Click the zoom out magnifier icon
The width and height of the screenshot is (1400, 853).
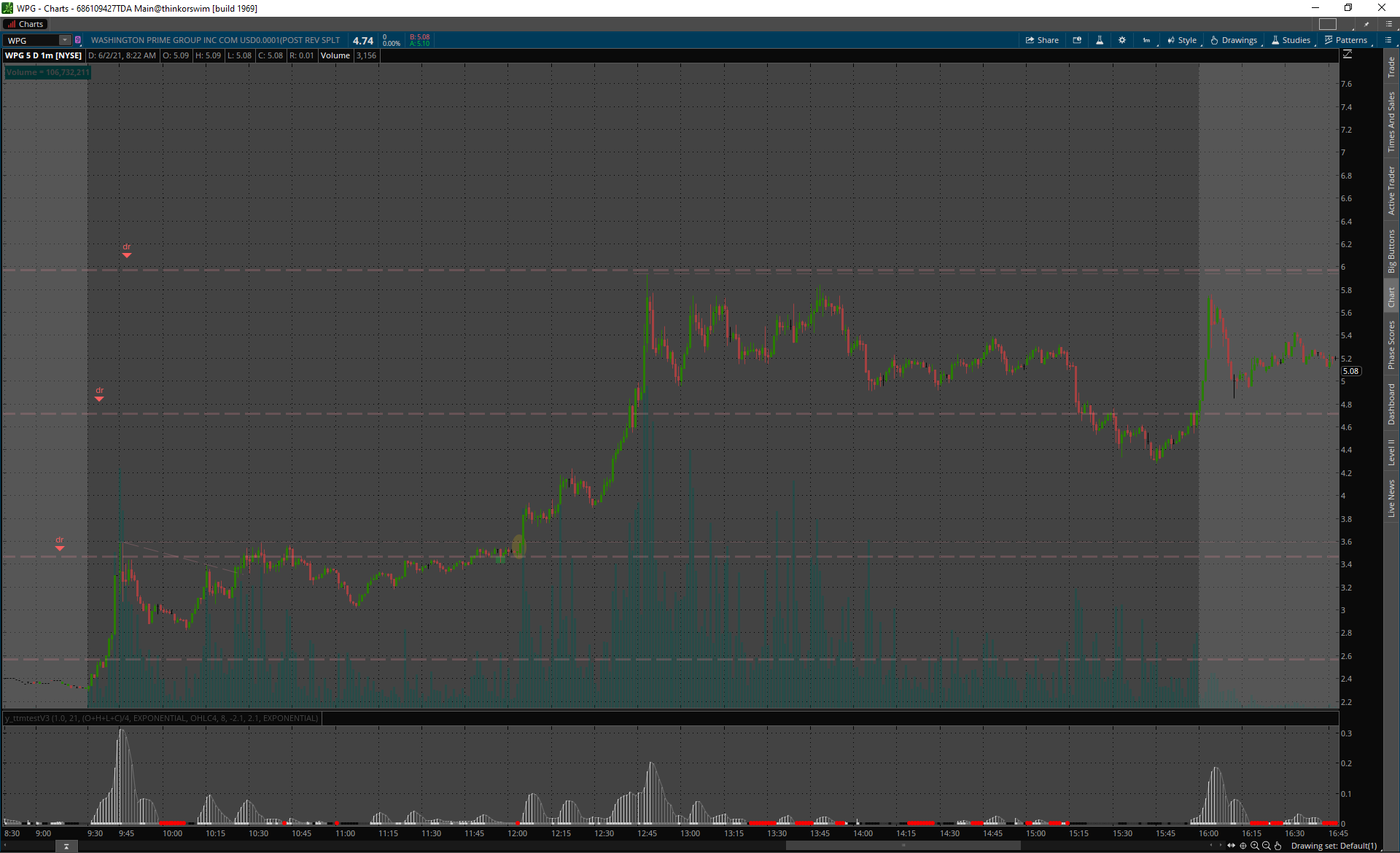1267,846
